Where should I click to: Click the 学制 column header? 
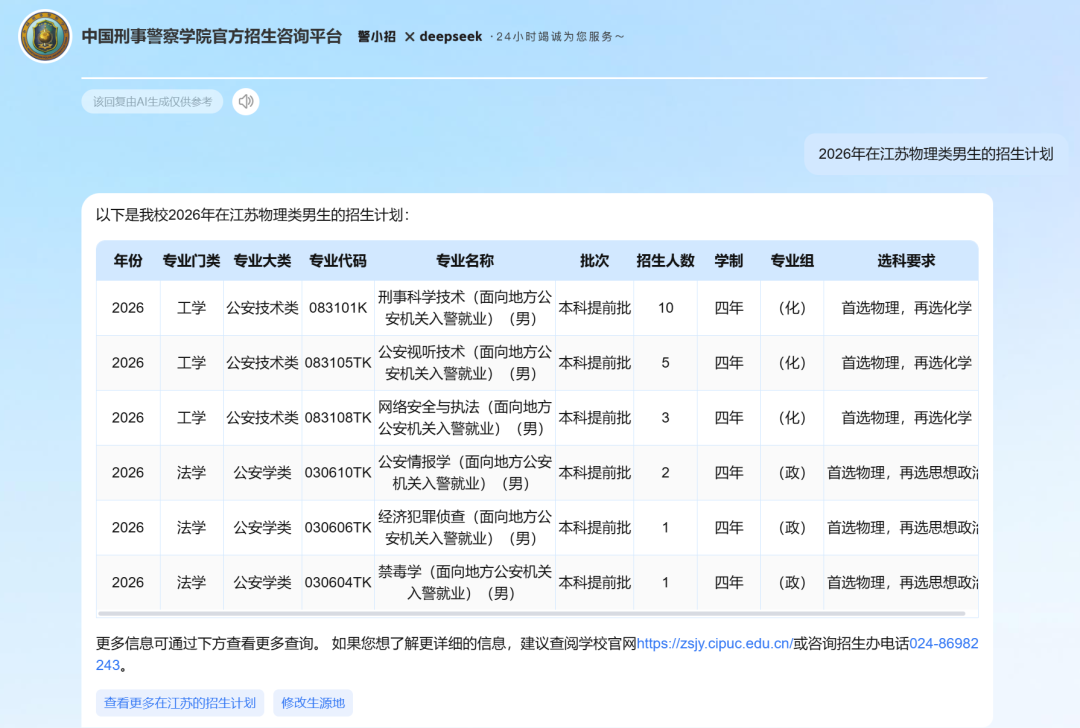click(x=729, y=260)
